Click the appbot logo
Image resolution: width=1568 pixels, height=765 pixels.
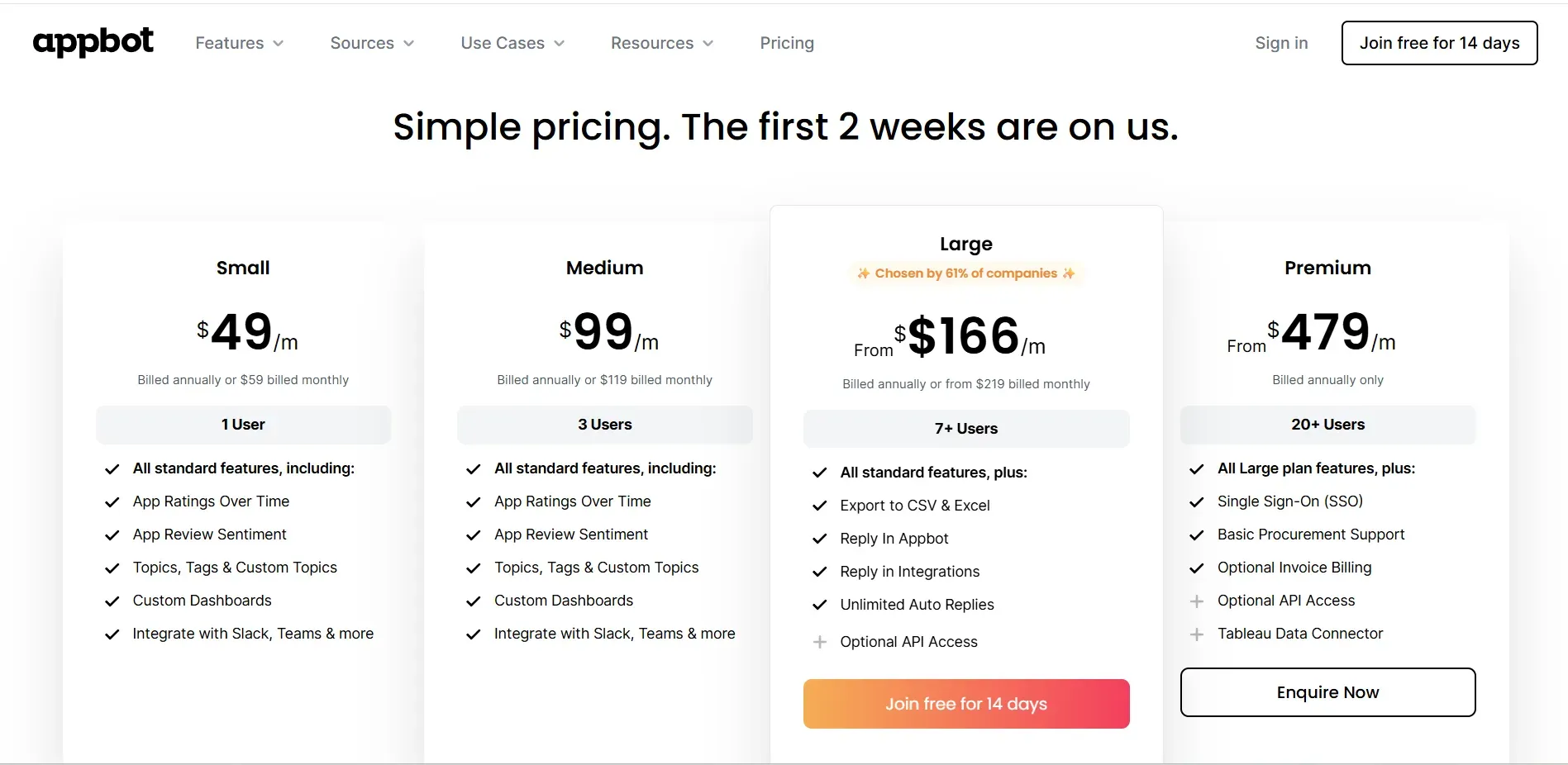pyautogui.click(x=93, y=42)
